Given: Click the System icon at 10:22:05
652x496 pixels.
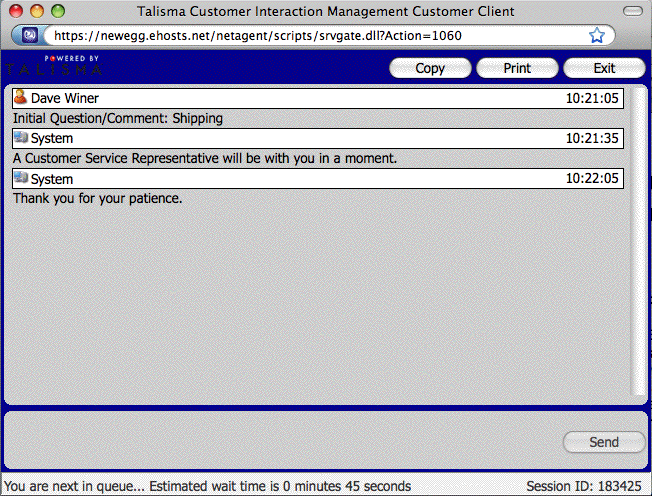Looking at the screenshot, I should (20, 178).
